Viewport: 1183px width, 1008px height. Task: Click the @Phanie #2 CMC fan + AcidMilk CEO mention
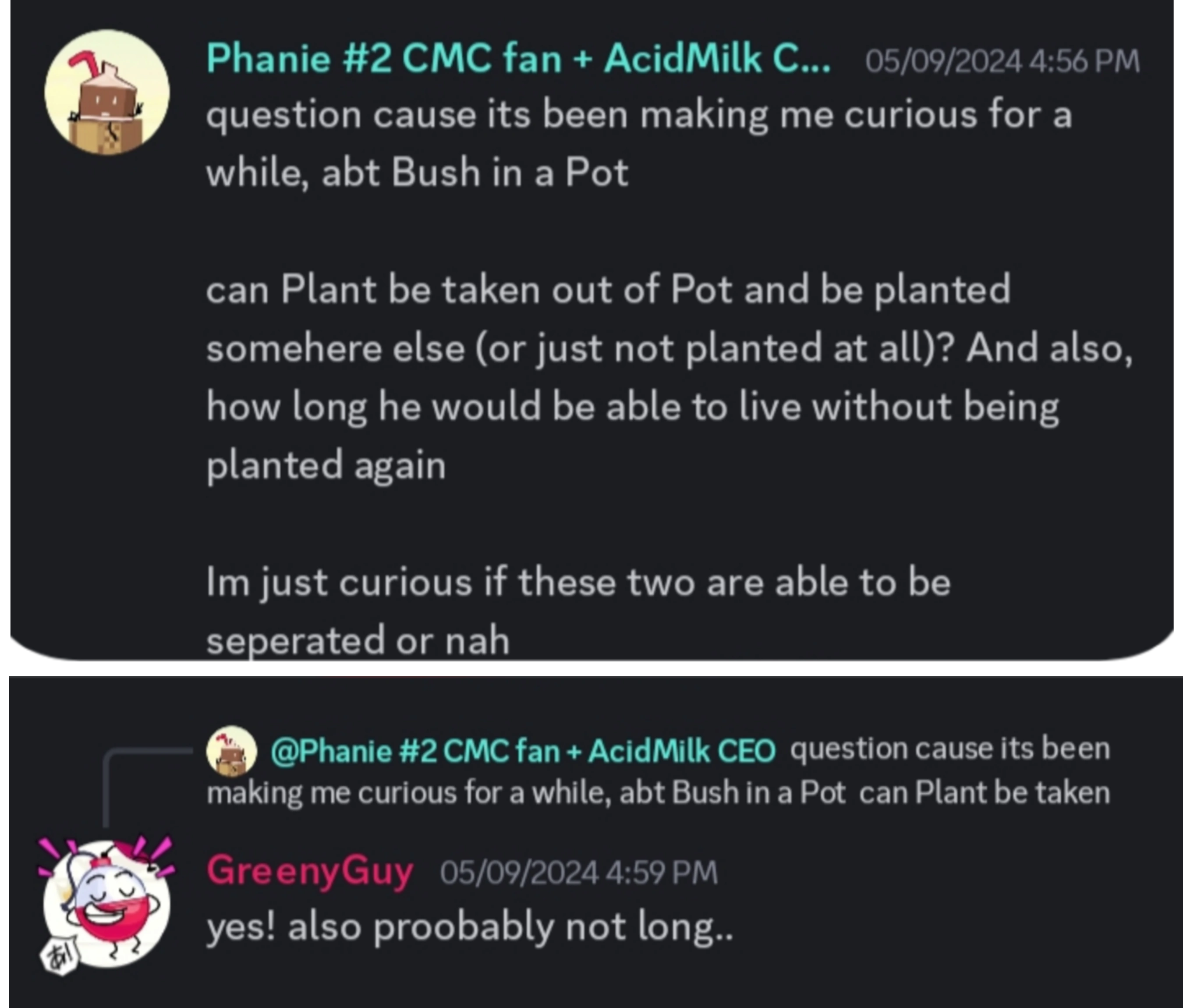tap(522, 750)
